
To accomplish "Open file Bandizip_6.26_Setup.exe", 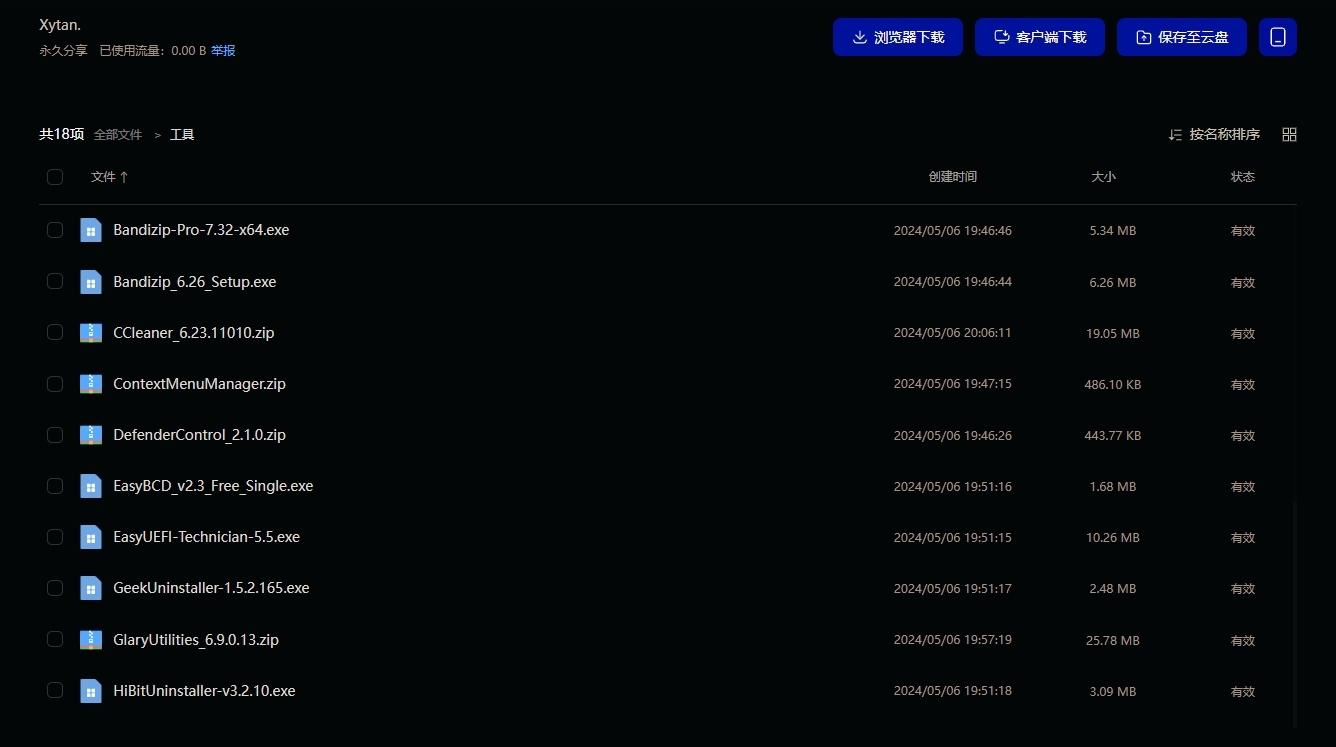I will point(195,282).
